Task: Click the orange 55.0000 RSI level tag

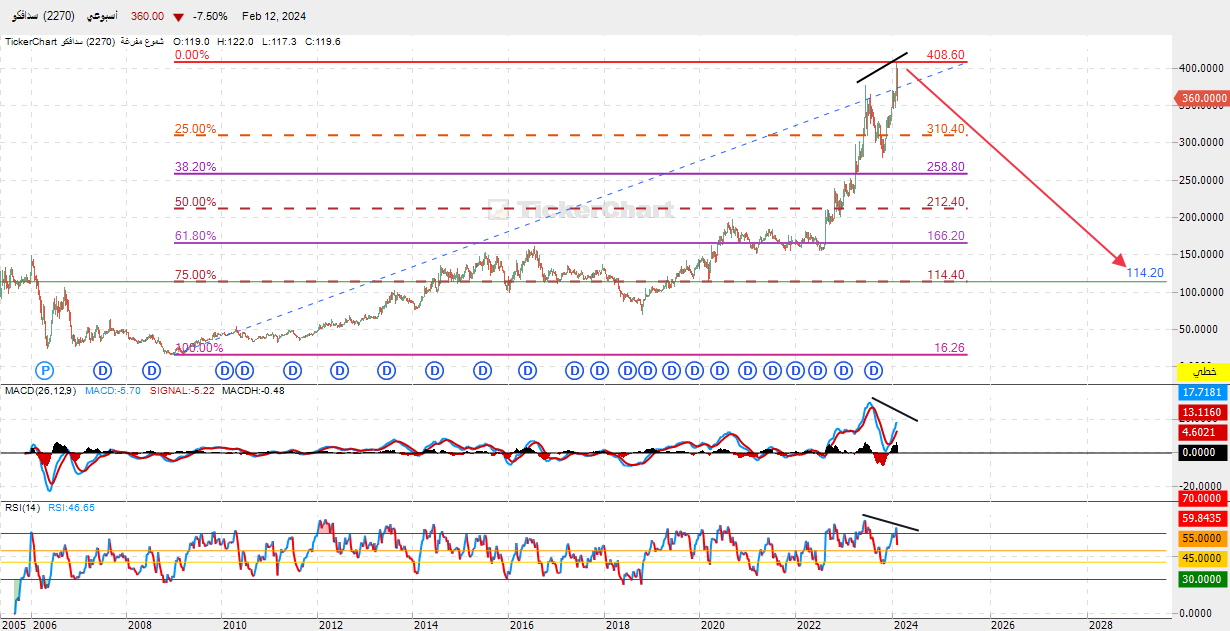Action: (1202, 538)
